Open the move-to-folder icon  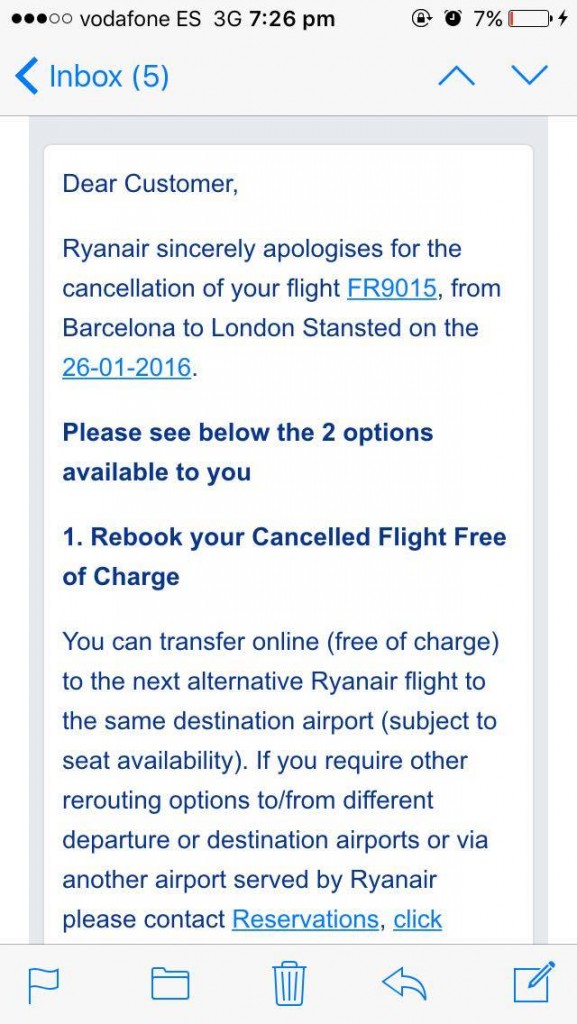pyautogui.click(x=170, y=984)
